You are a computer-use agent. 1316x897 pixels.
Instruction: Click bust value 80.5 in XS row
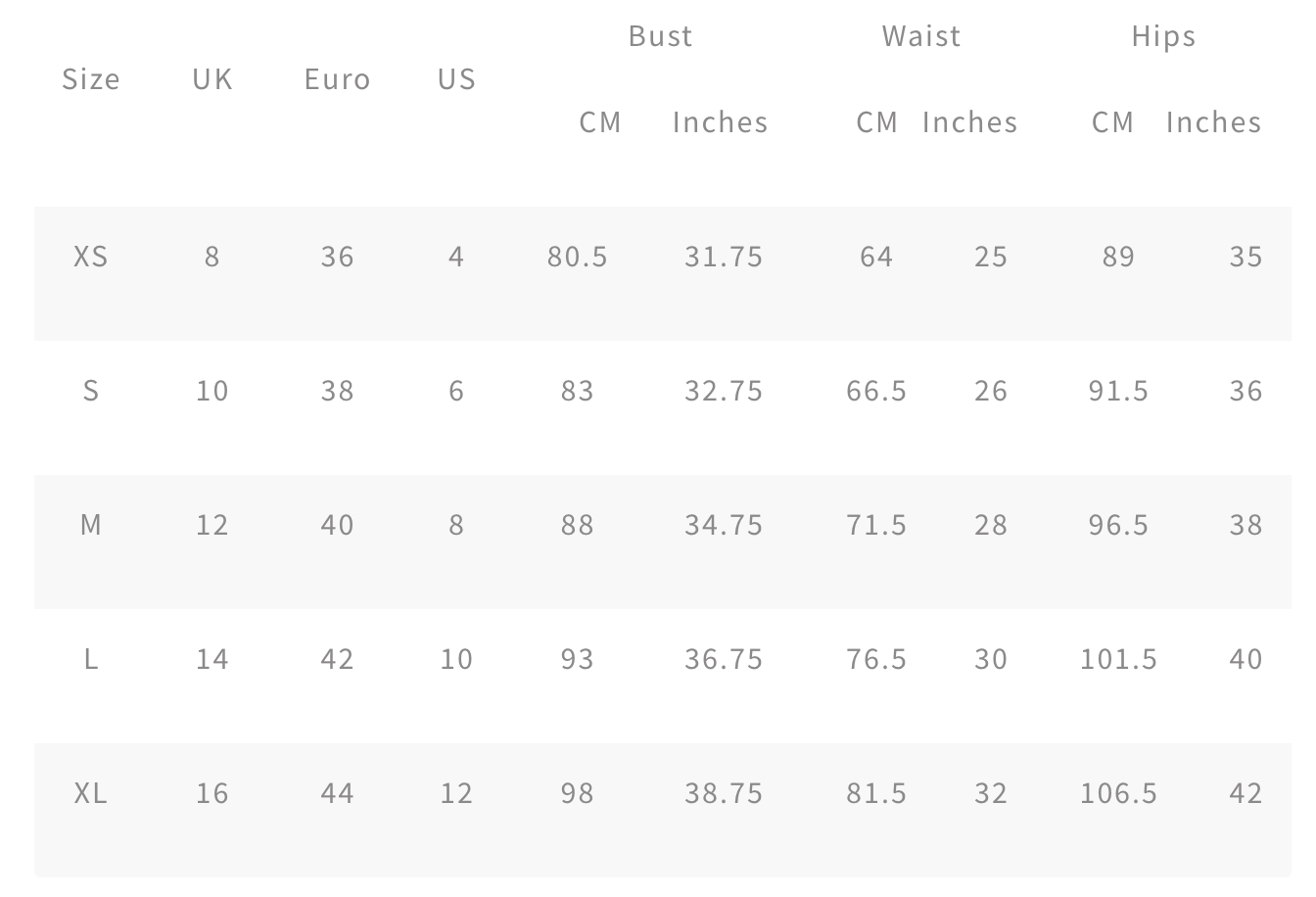[x=578, y=257]
